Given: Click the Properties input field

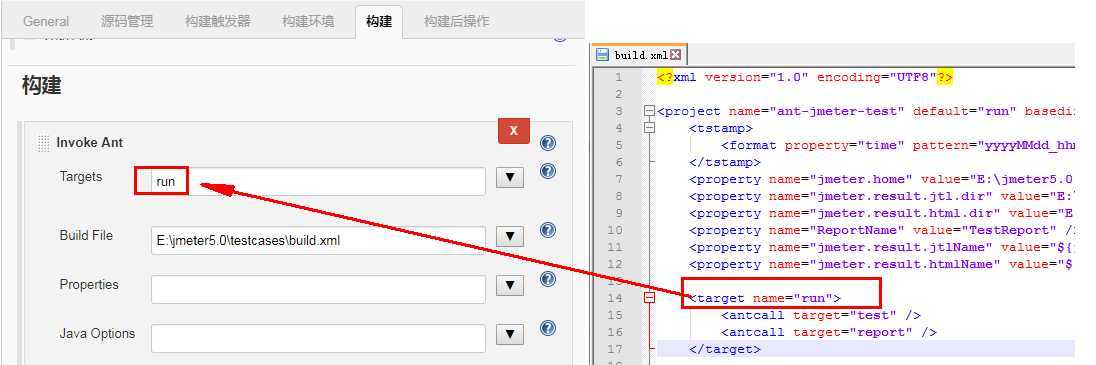Looking at the screenshot, I should (x=318, y=289).
